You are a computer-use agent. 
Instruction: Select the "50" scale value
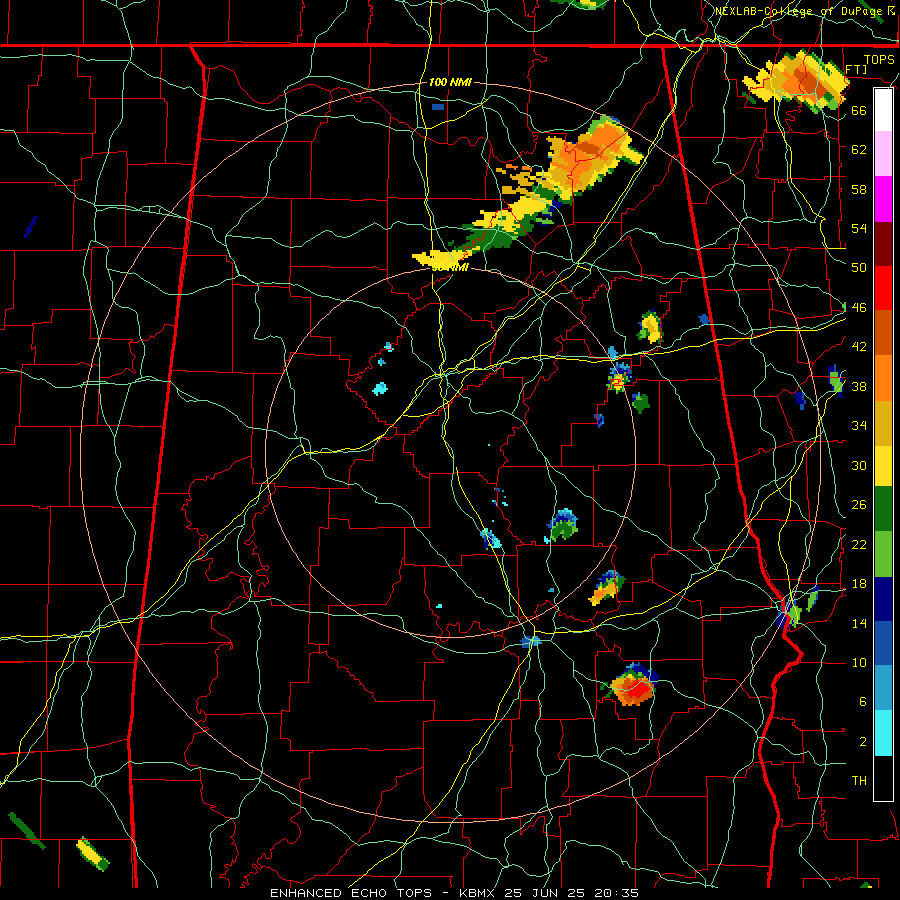[x=859, y=267]
